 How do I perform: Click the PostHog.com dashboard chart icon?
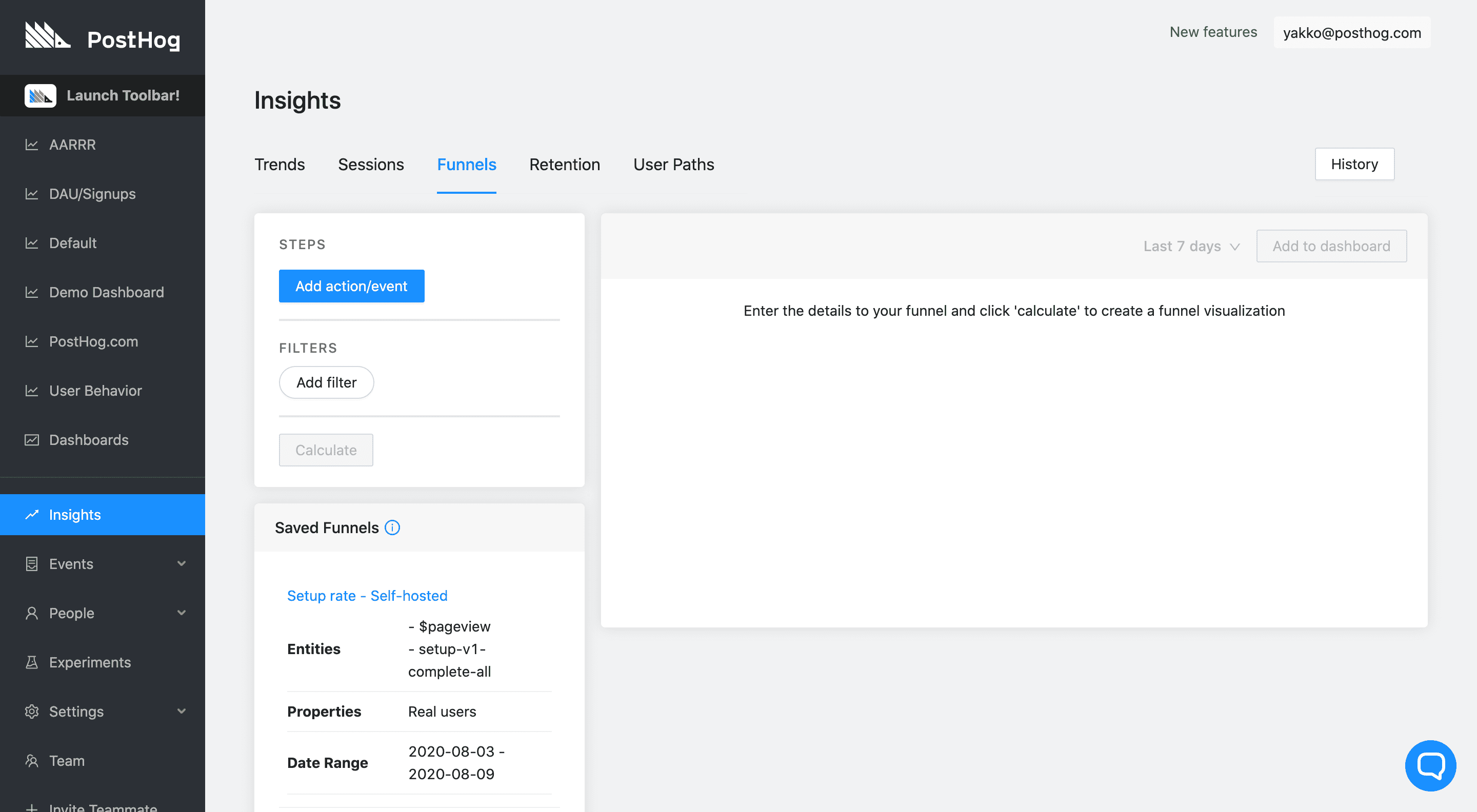(x=31, y=341)
